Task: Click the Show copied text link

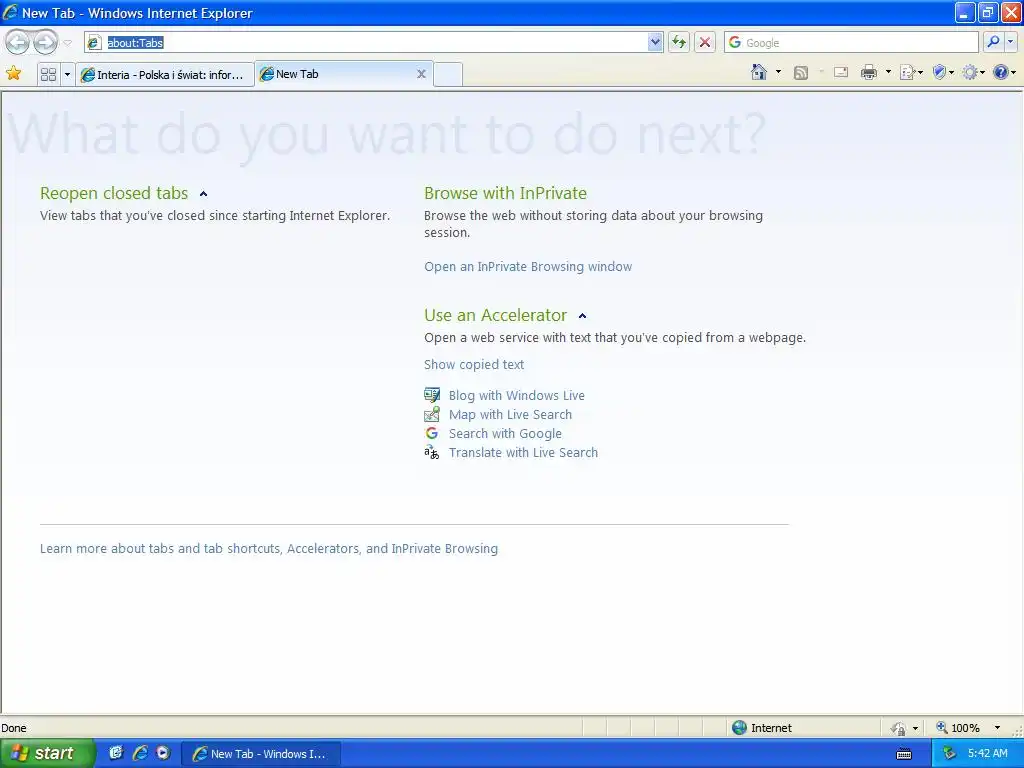Action: click(473, 364)
